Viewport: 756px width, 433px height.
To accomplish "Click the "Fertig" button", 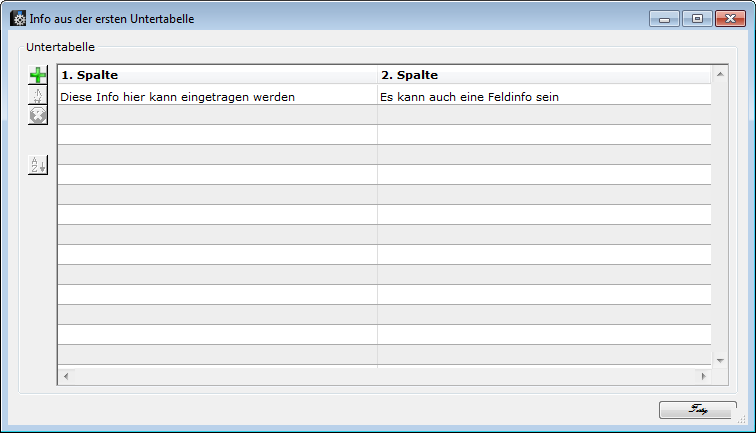I will (x=697, y=409).
